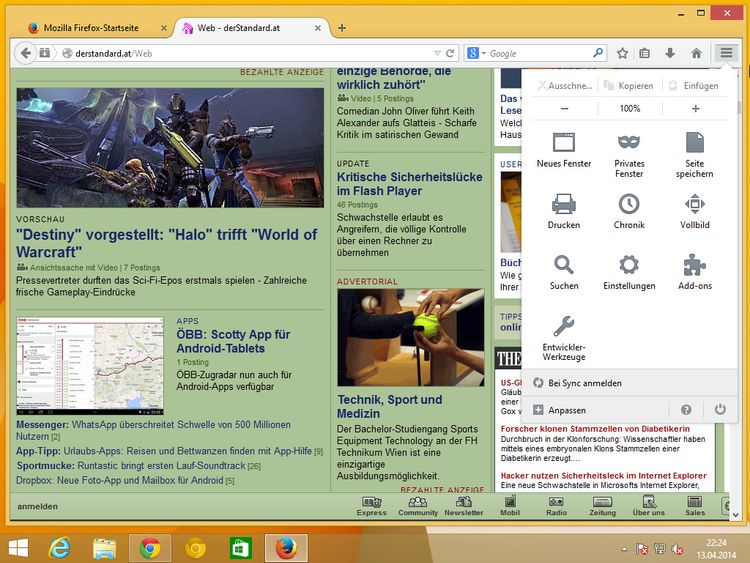The image size is (750, 563).
Task: Open the tennis ball advertorial image
Action: 411,337
